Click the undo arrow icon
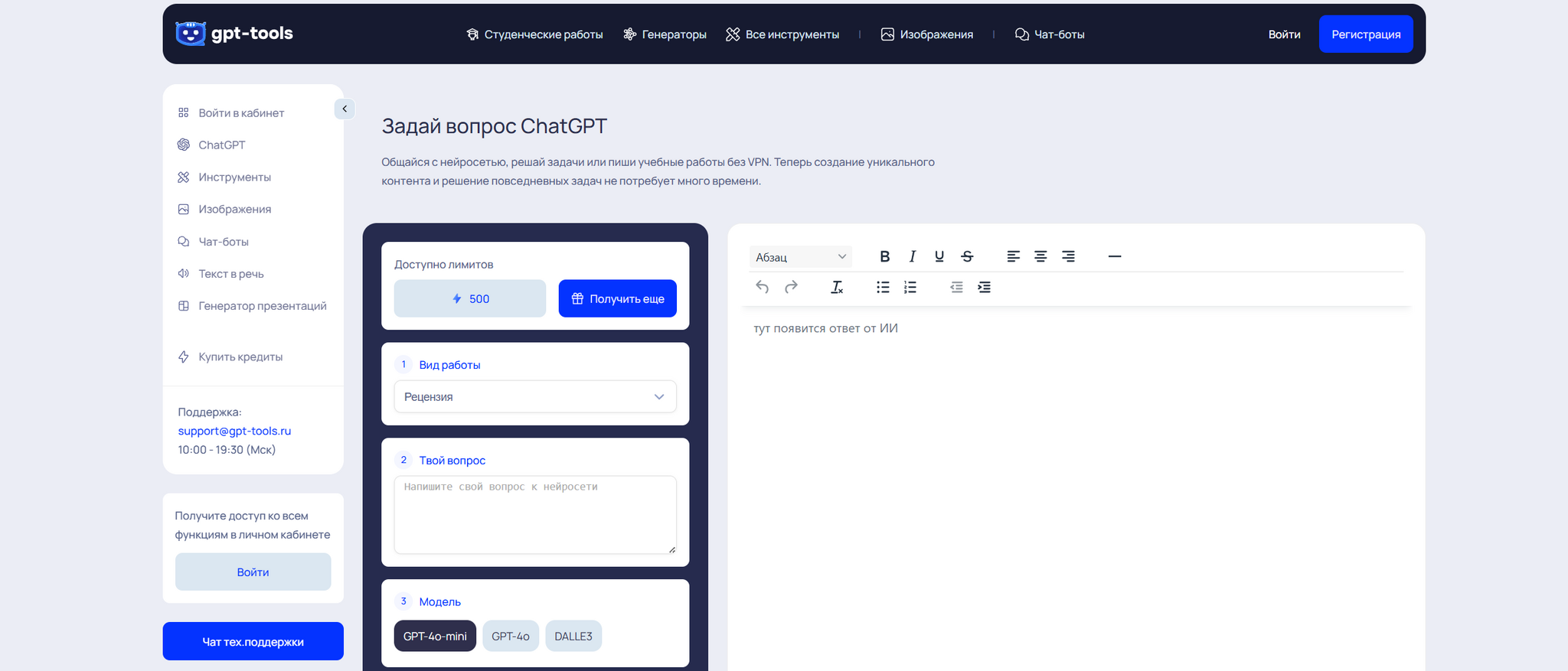Image resolution: width=1568 pixels, height=671 pixels. click(762, 287)
